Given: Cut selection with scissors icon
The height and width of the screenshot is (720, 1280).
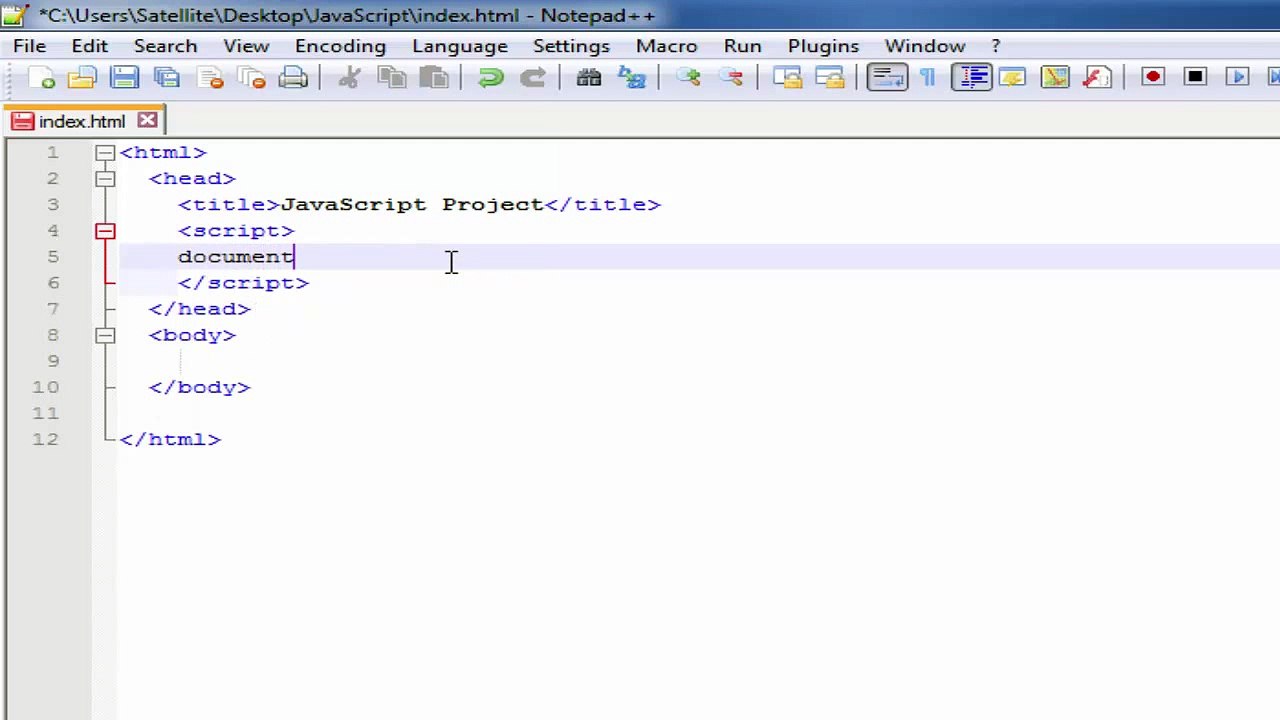Looking at the screenshot, I should click(x=349, y=78).
